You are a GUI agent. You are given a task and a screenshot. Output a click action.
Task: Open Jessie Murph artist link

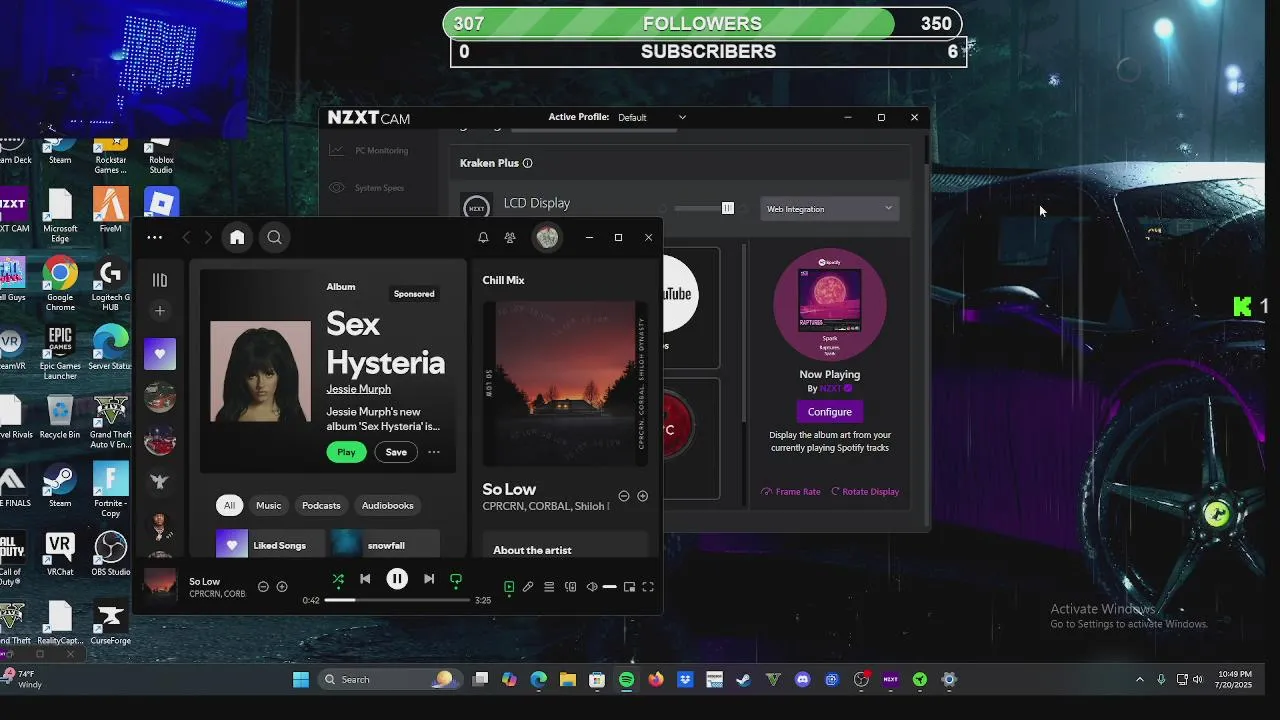[x=358, y=389]
